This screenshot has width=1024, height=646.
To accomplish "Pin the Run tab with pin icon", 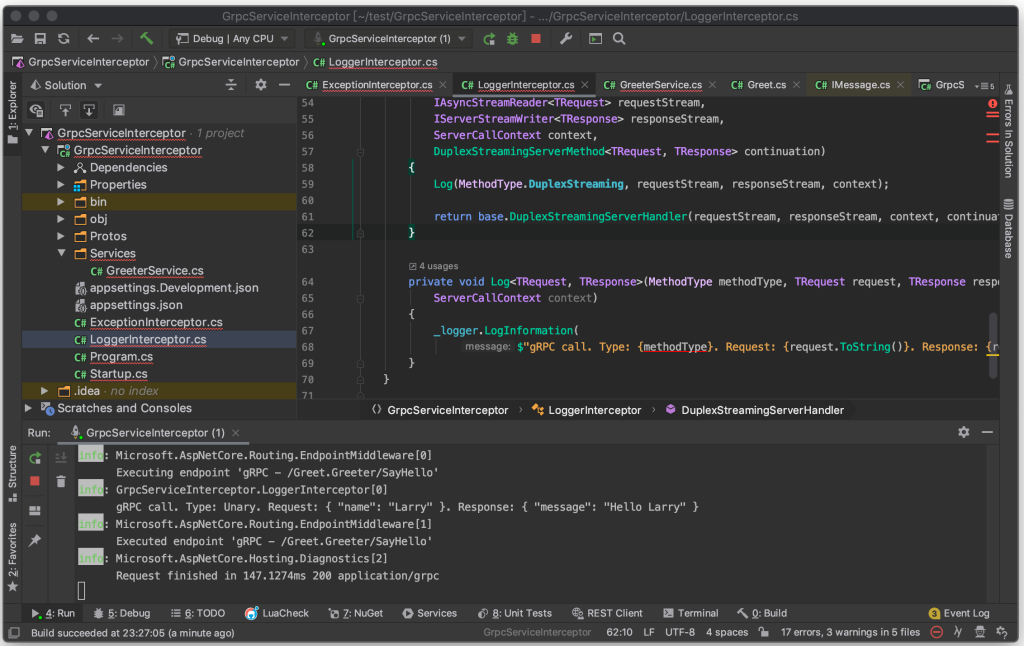I will pos(35,540).
